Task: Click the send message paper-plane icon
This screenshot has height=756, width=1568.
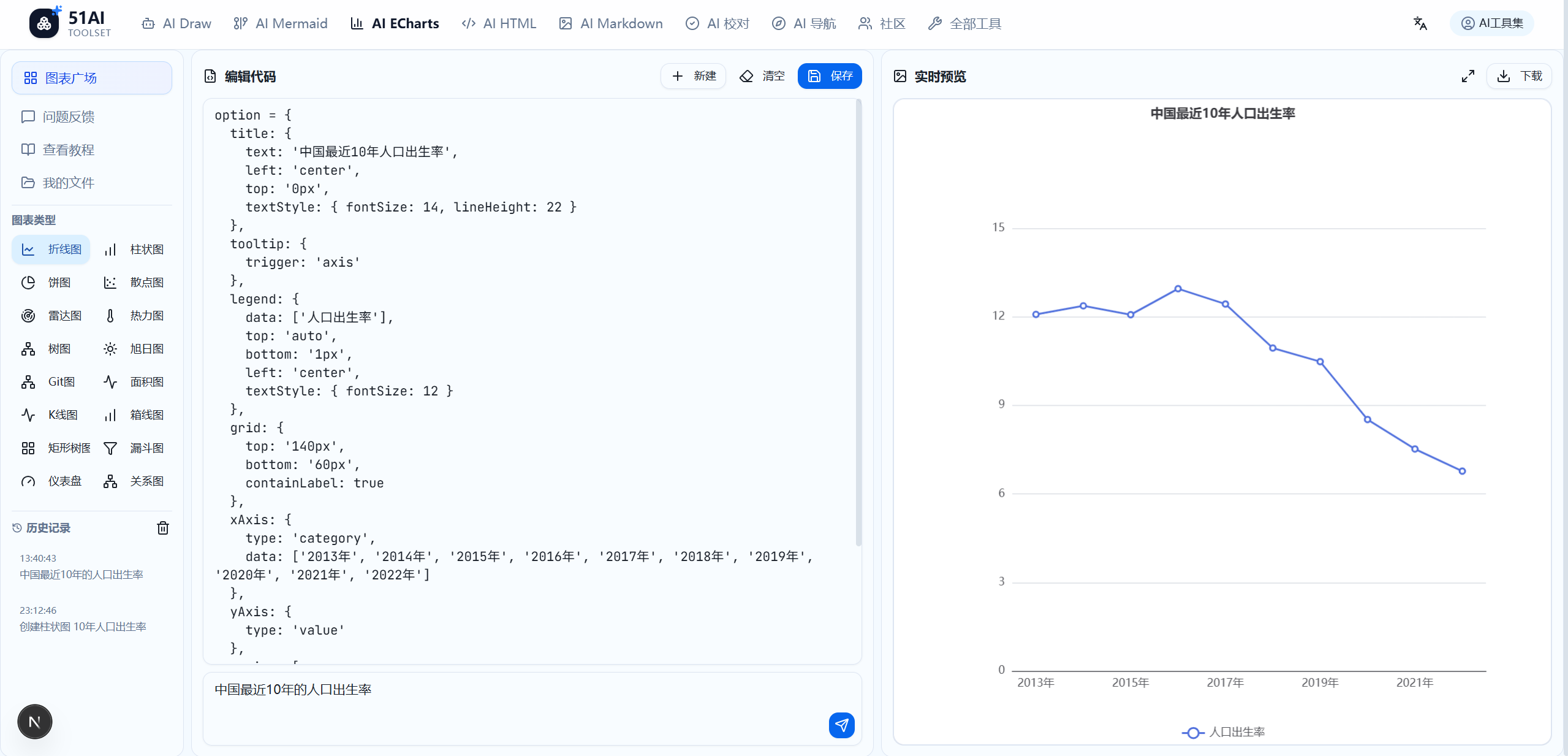Action: (x=841, y=725)
